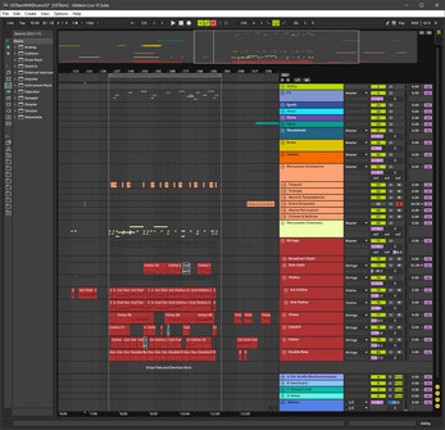Open the Edit menu
445x430 pixels.
pyautogui.click(x=17, y=14)
